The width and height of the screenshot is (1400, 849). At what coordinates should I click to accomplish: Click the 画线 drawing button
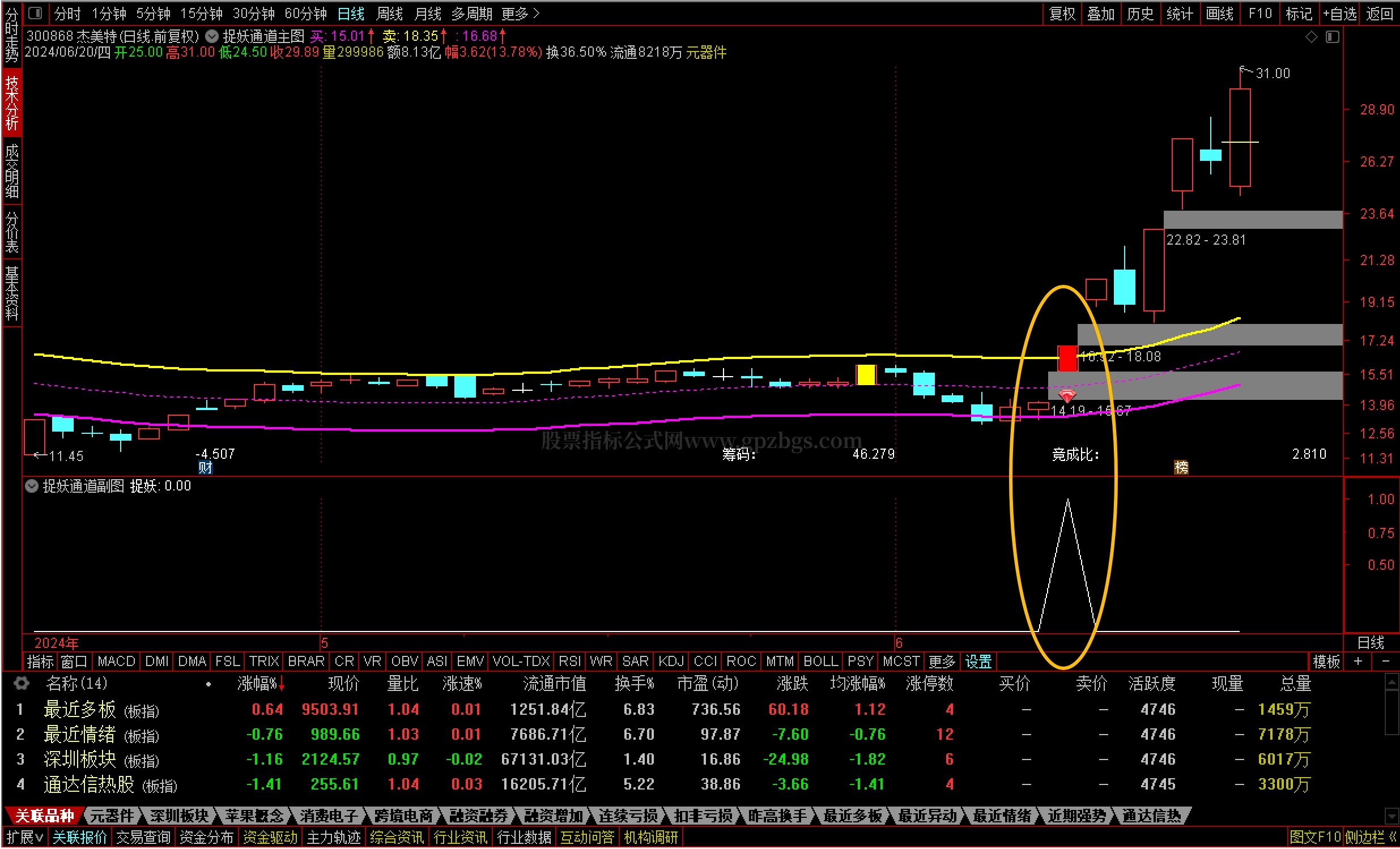point(1219,13)
